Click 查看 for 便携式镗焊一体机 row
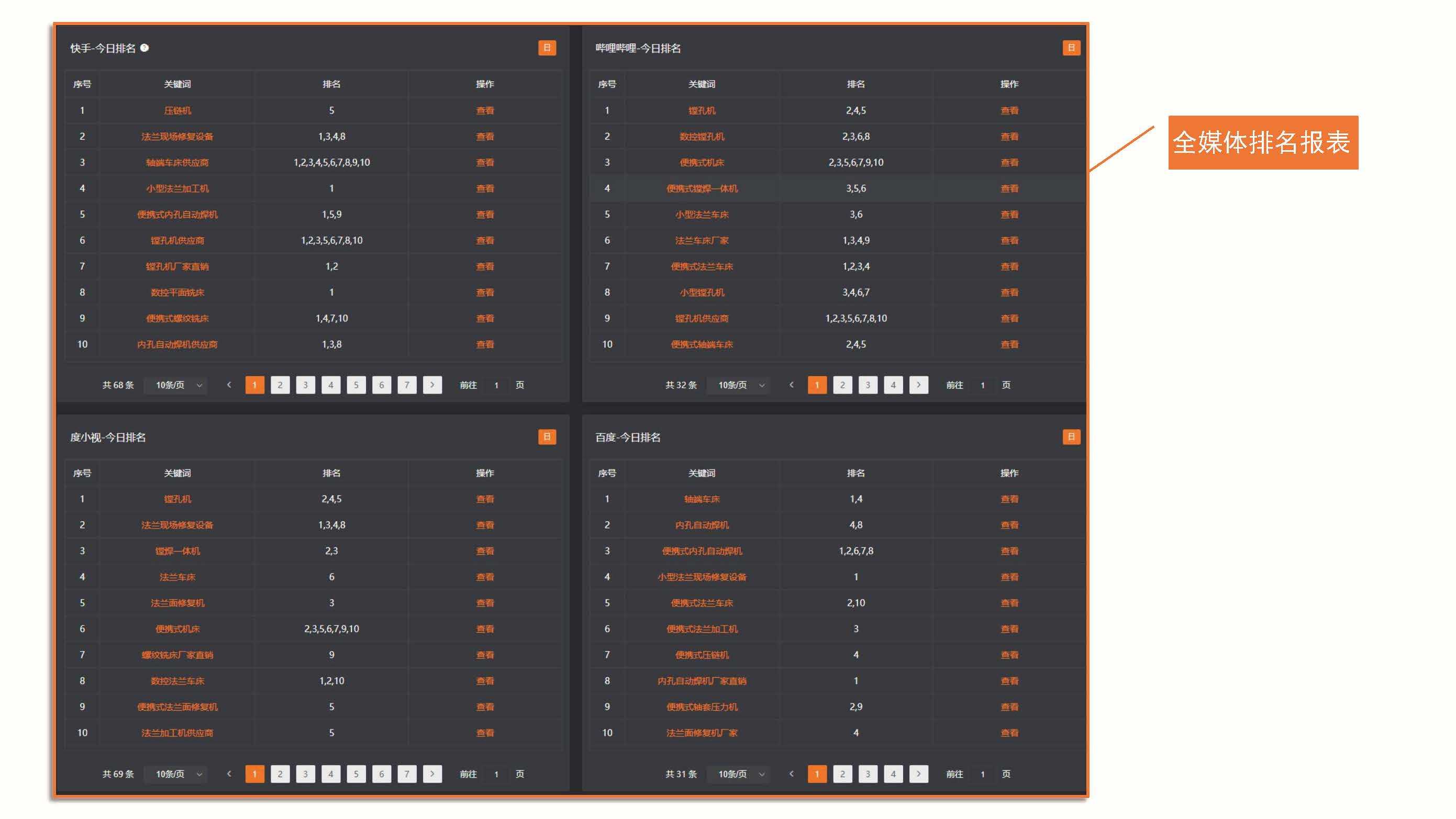Screen dimensions: 1456x819 point(1009,188)
